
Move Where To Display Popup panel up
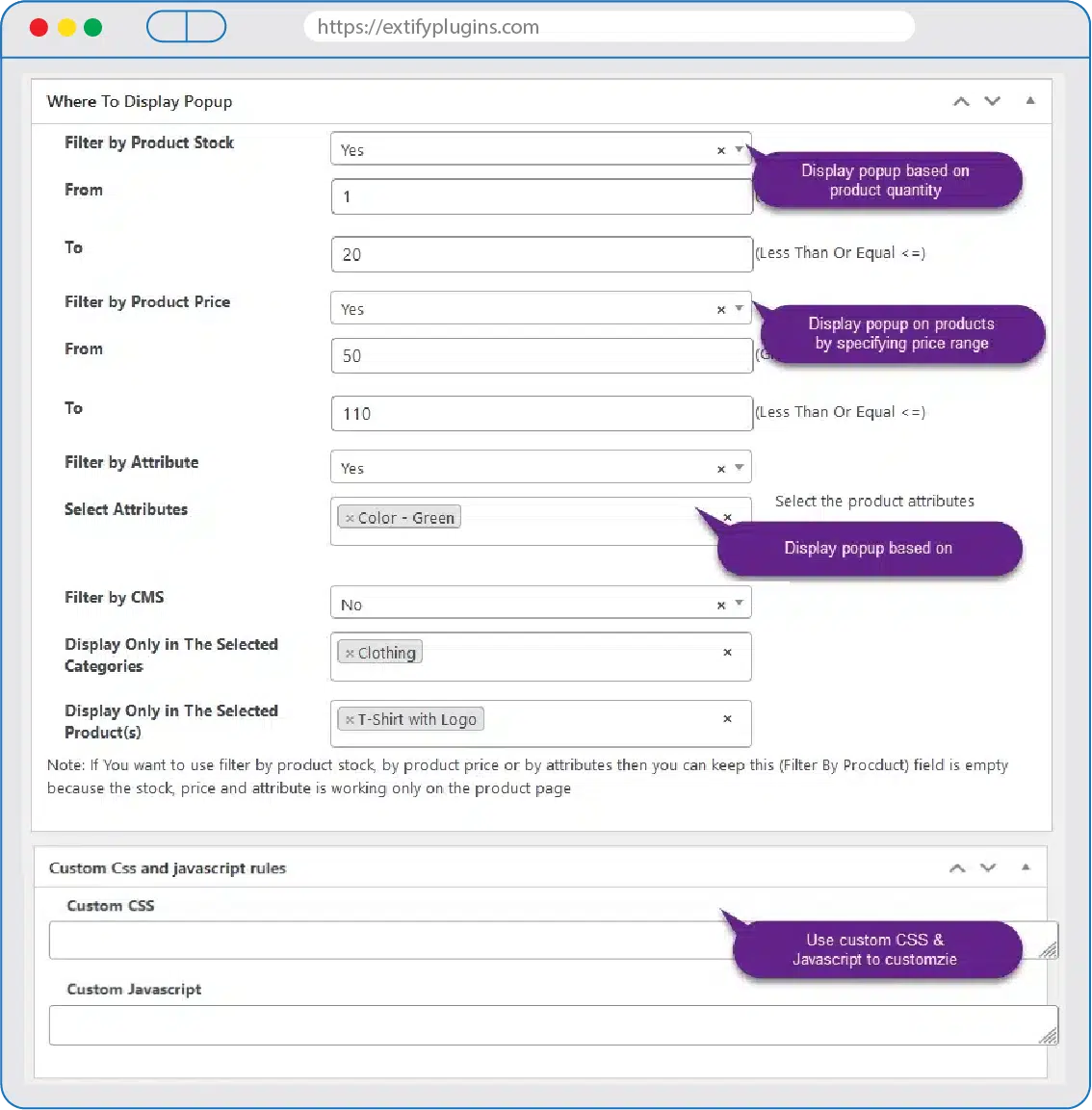tap(961, 101)
